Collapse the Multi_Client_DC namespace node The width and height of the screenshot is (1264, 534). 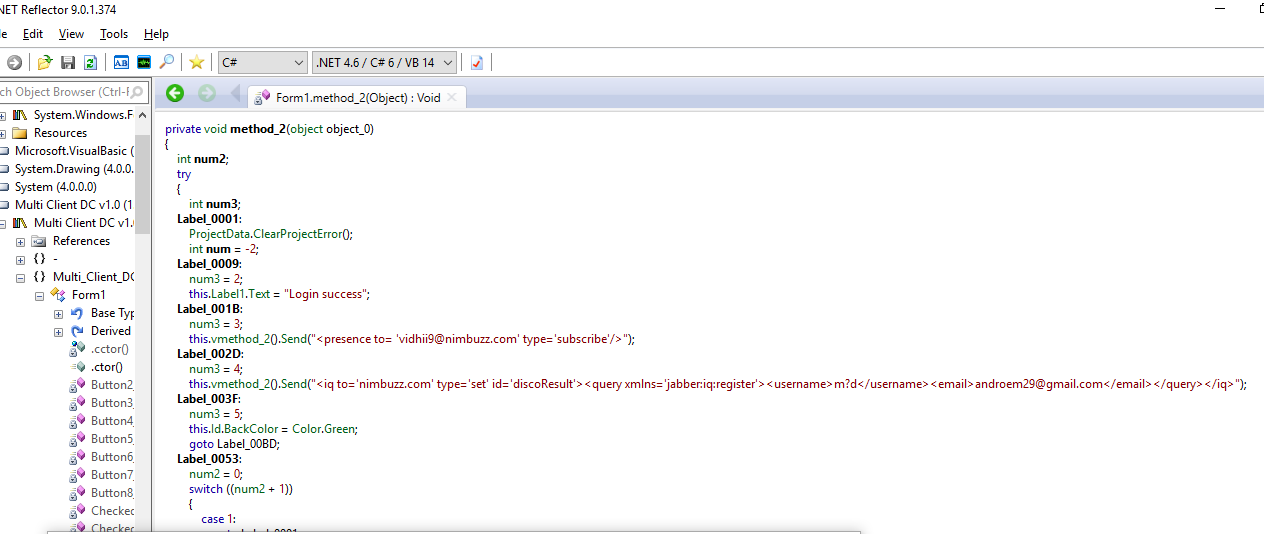pos(21,277)
